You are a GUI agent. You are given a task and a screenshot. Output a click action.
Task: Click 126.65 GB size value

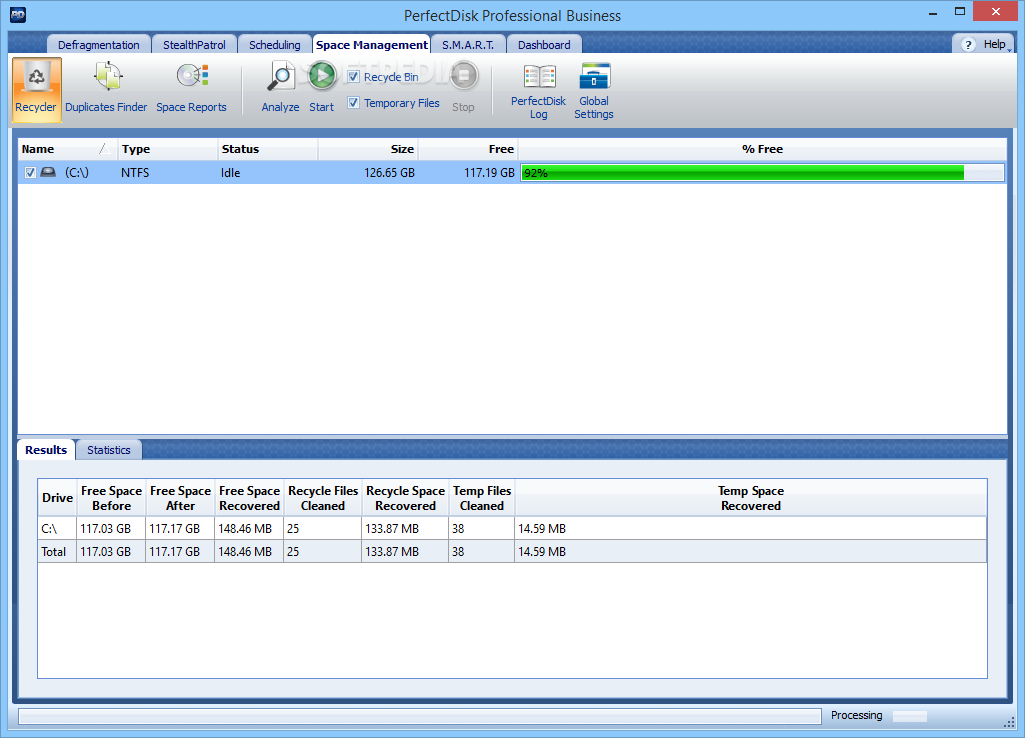(389, 173)
